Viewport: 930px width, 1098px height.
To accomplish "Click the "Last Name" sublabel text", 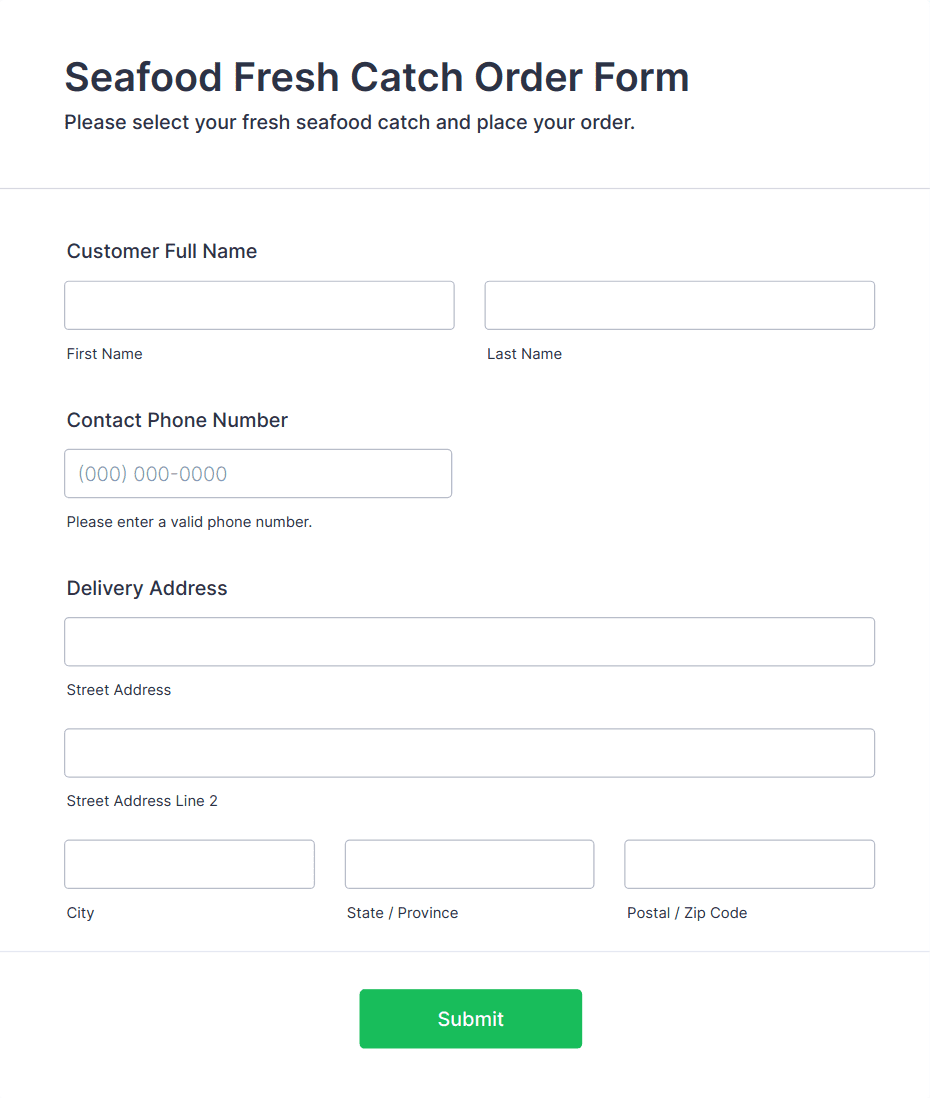I will point(524,354).
